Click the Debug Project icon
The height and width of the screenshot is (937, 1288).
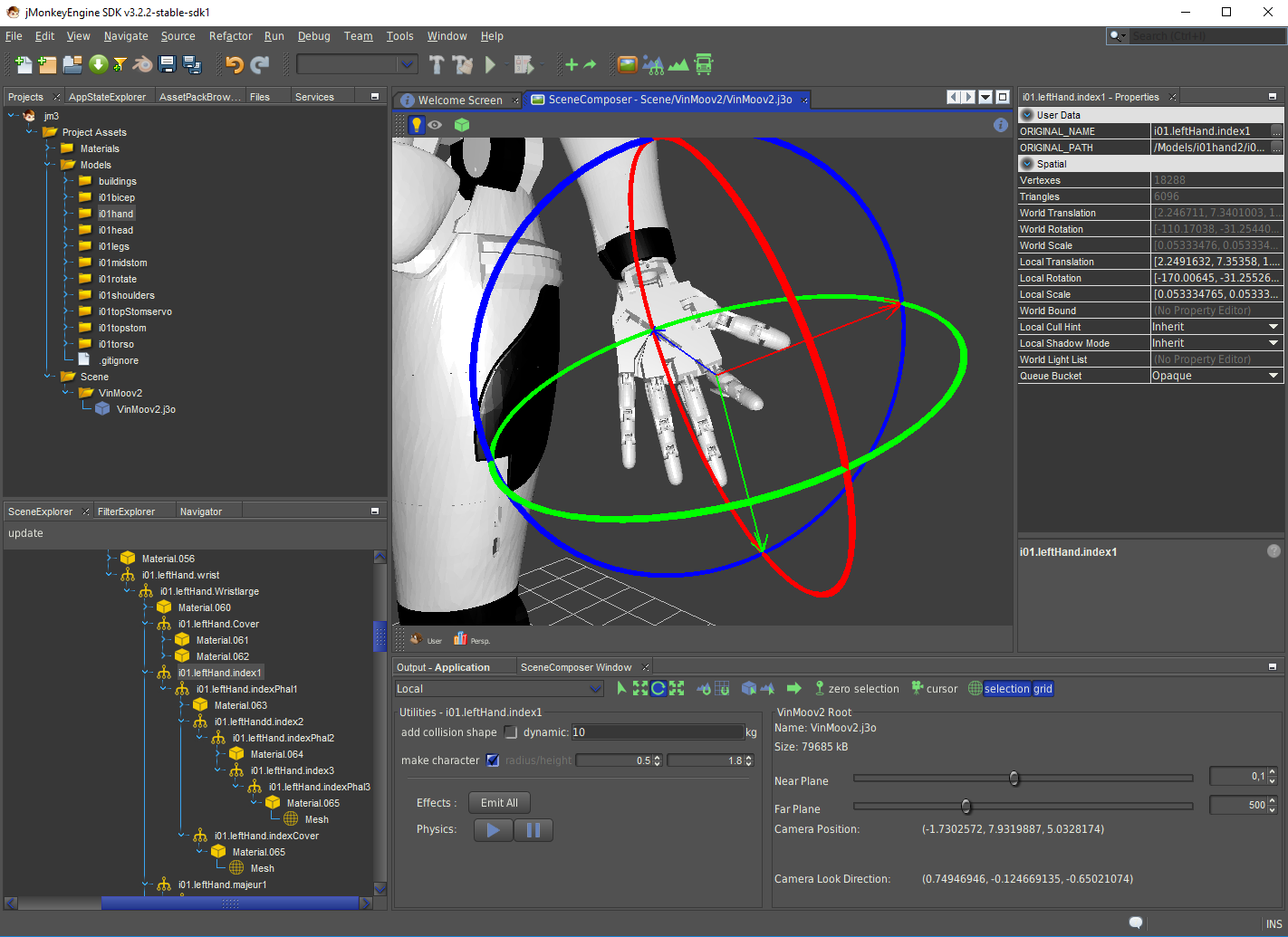(524, 64)
